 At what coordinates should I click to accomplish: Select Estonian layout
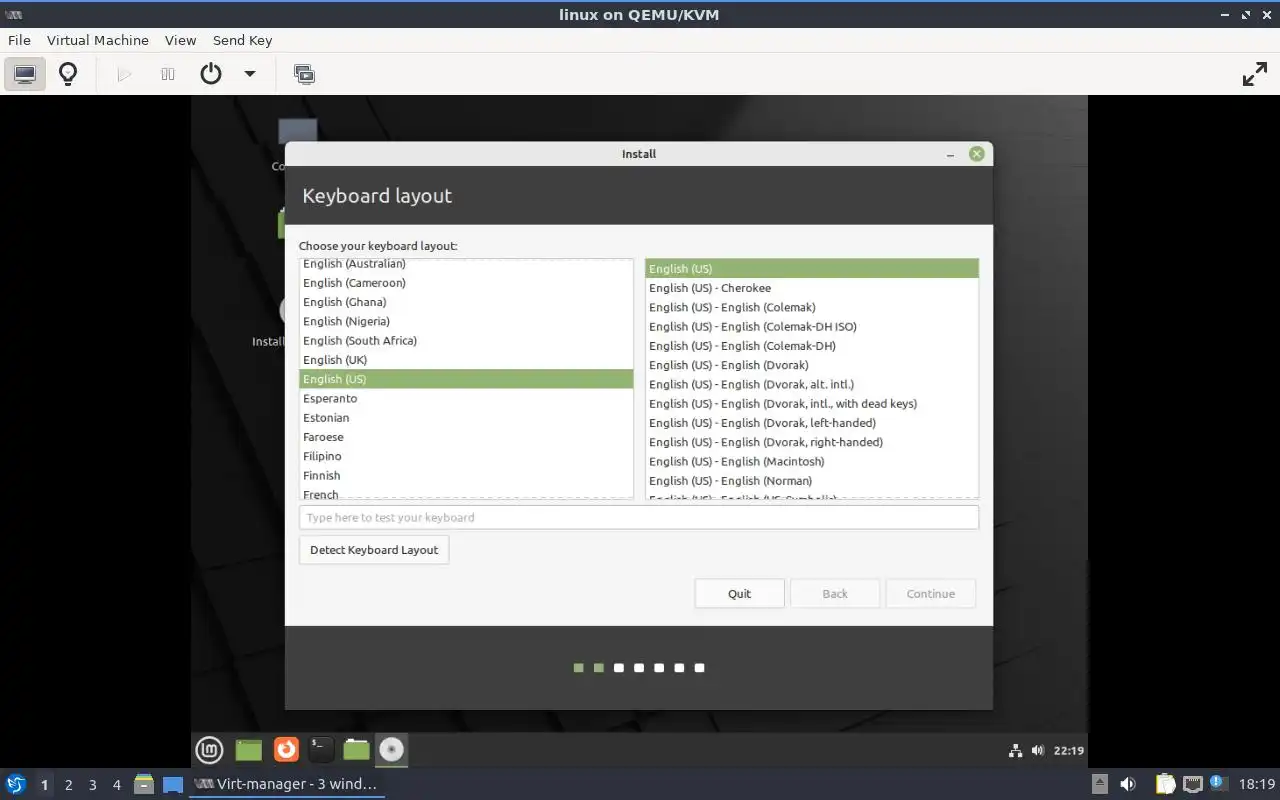click(466, 418)
